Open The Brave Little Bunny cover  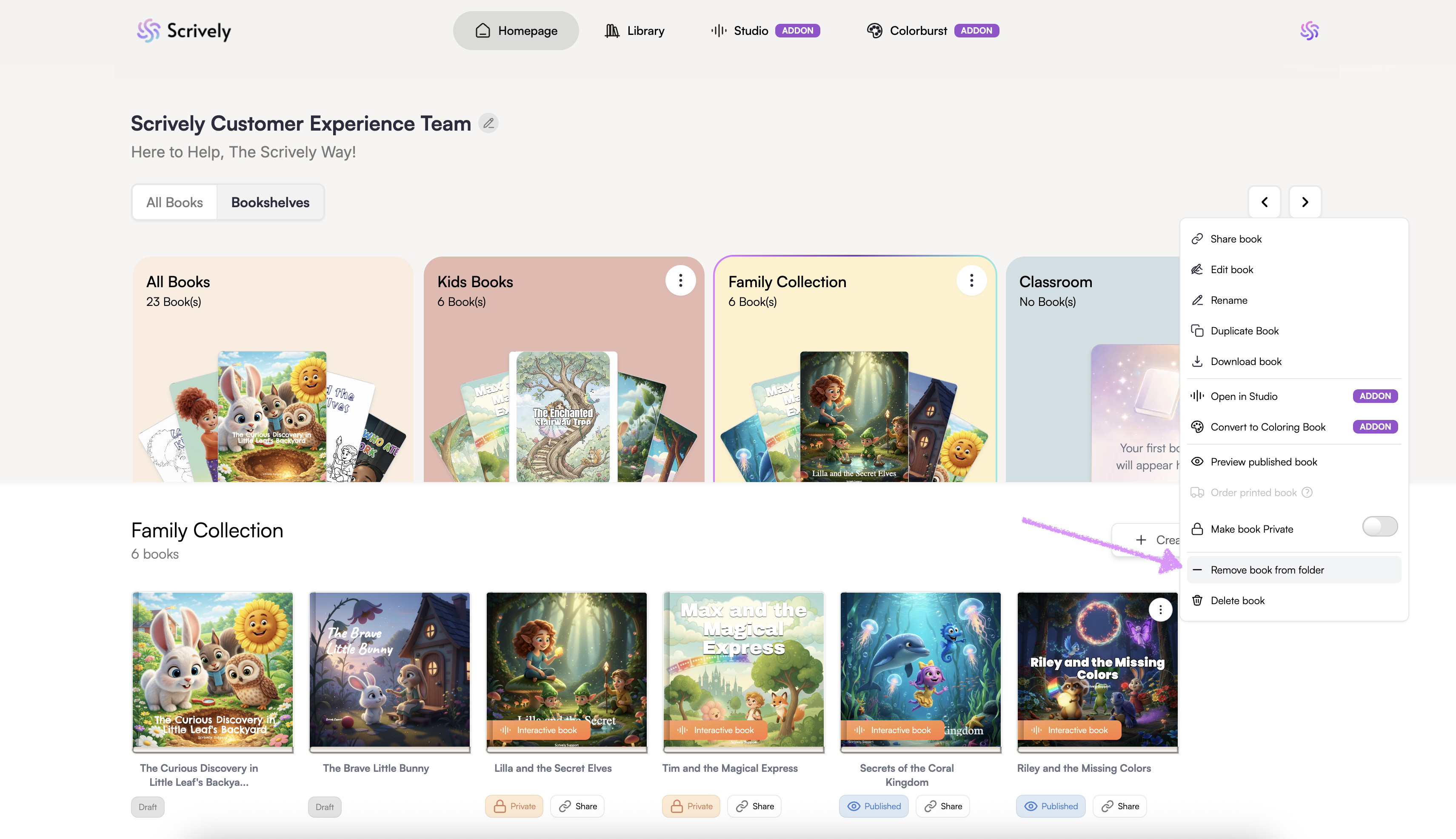(x=389, y=670)
